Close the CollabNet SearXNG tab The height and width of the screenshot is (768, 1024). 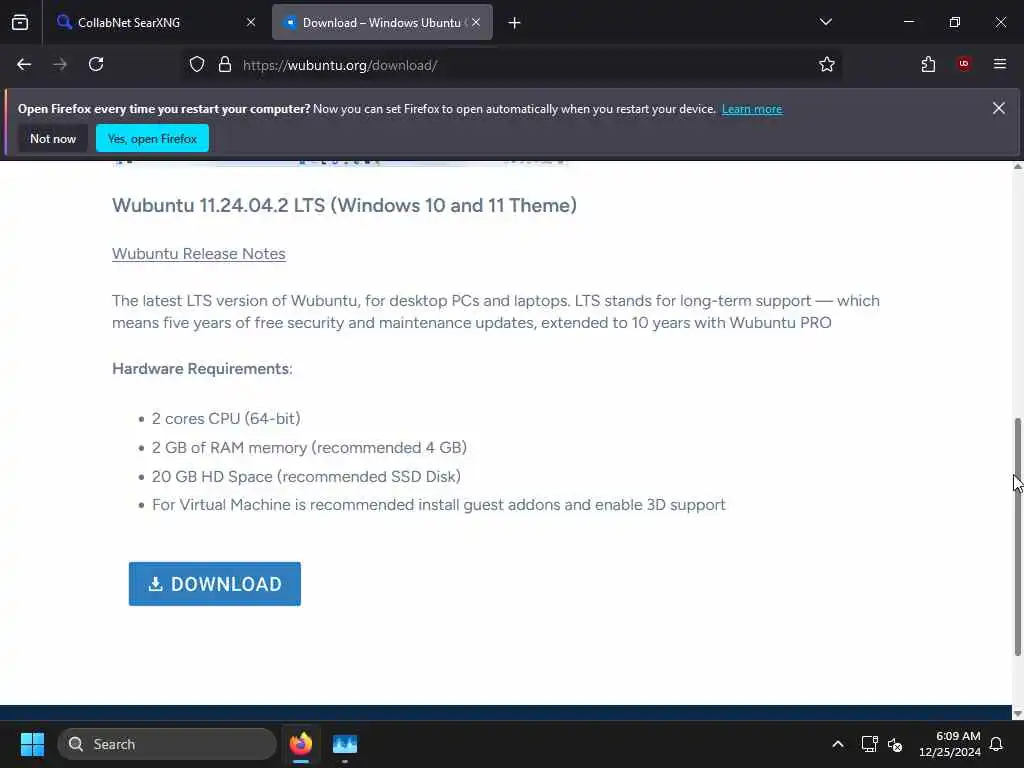pyautogui.click(x=251, y=23)
